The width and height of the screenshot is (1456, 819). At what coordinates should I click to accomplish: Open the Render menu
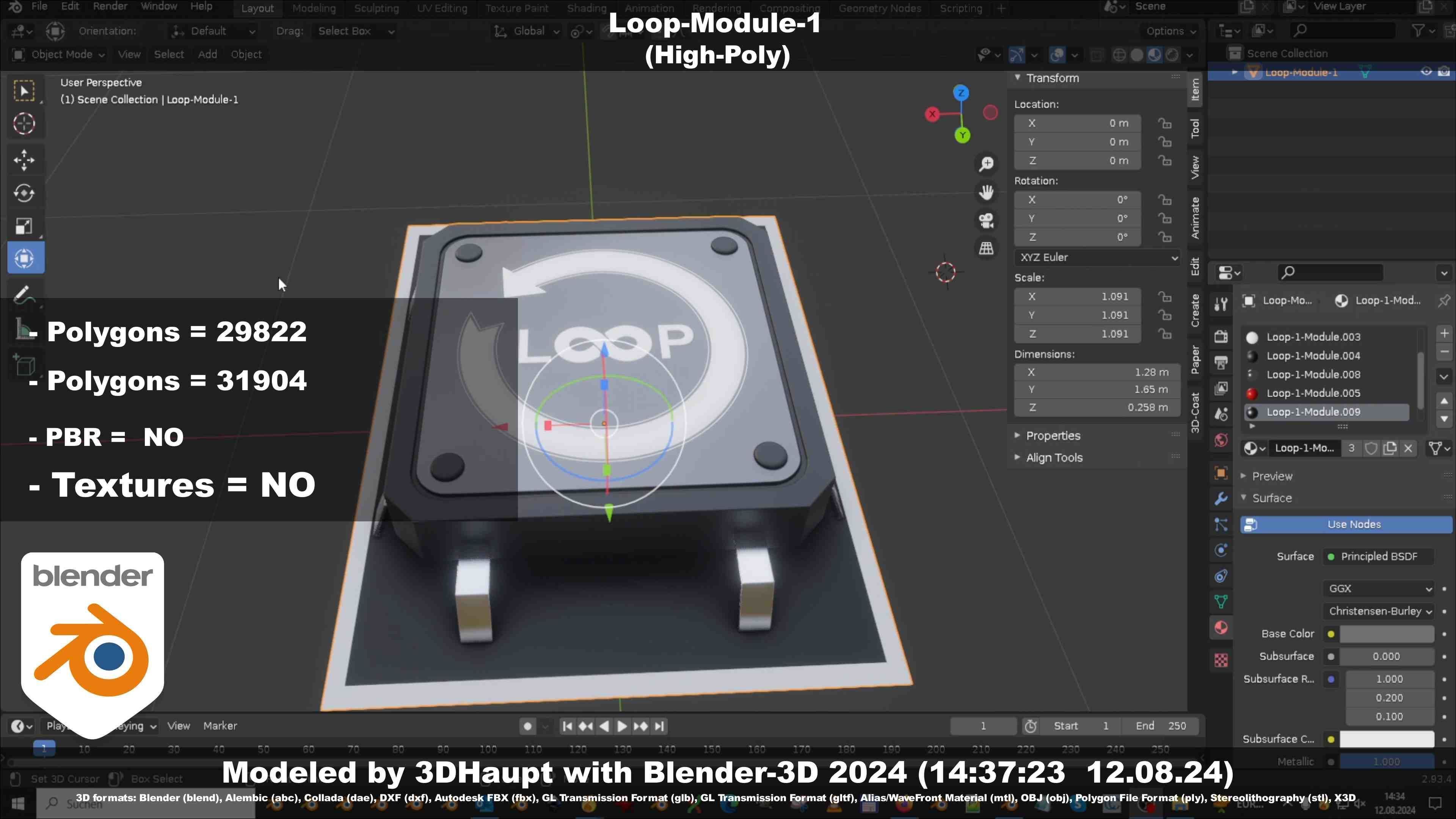110,7
